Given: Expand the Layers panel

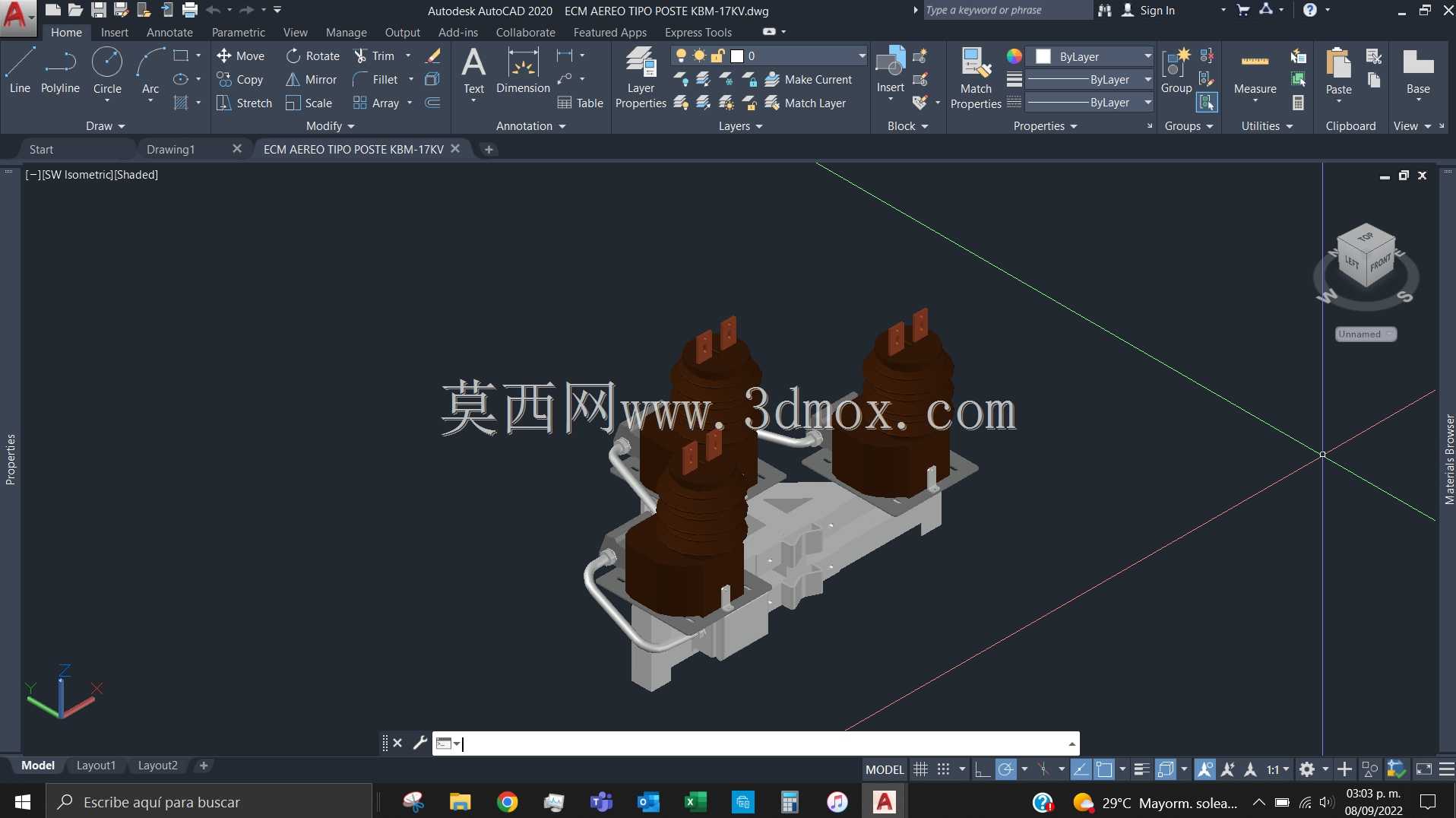Looking at the screenshot, I should pos(740,126).
